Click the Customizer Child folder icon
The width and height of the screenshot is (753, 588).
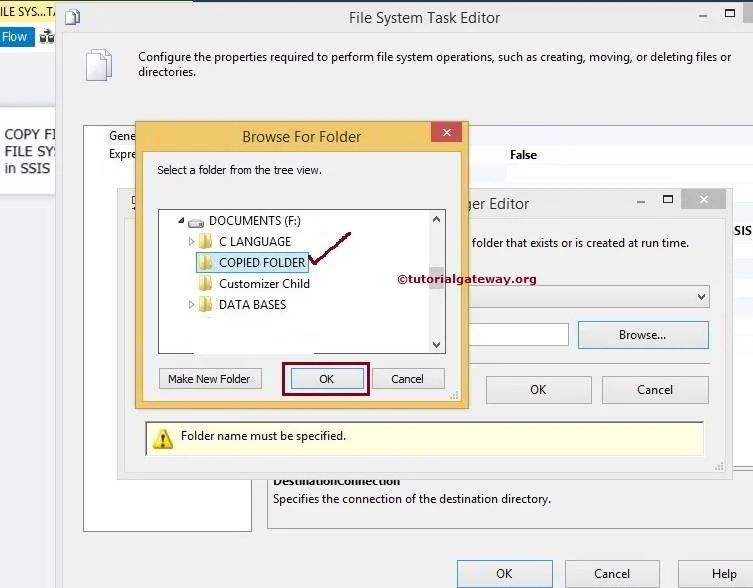coord(206,283)
